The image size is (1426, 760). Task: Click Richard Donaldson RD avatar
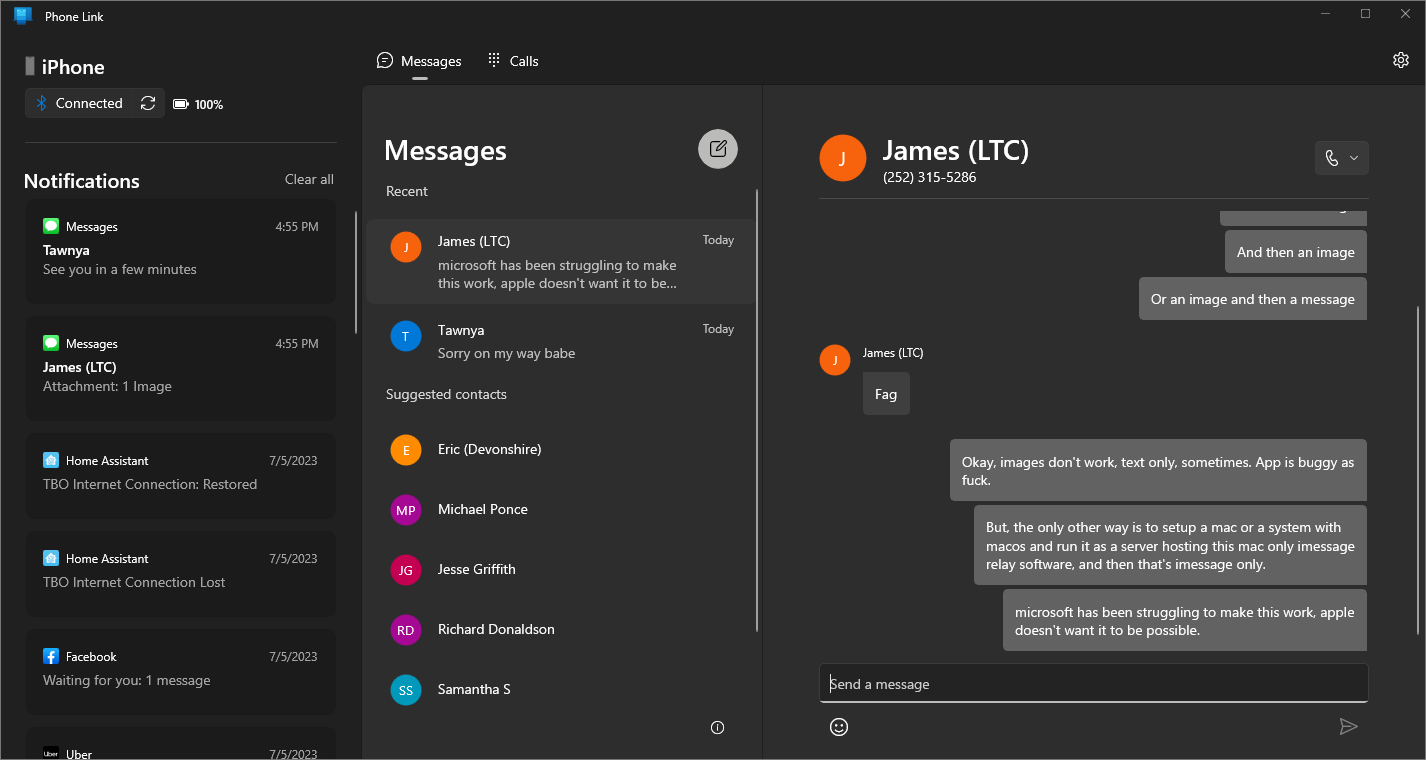coord(405,630)
